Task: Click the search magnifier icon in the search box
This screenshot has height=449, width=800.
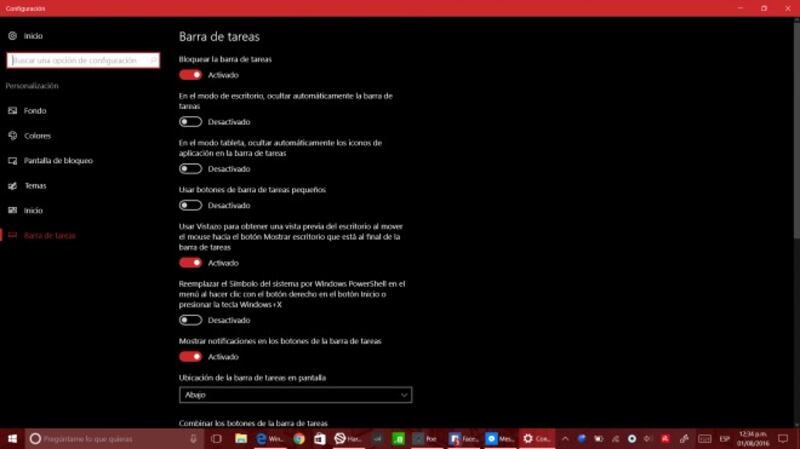Action: 151,61
